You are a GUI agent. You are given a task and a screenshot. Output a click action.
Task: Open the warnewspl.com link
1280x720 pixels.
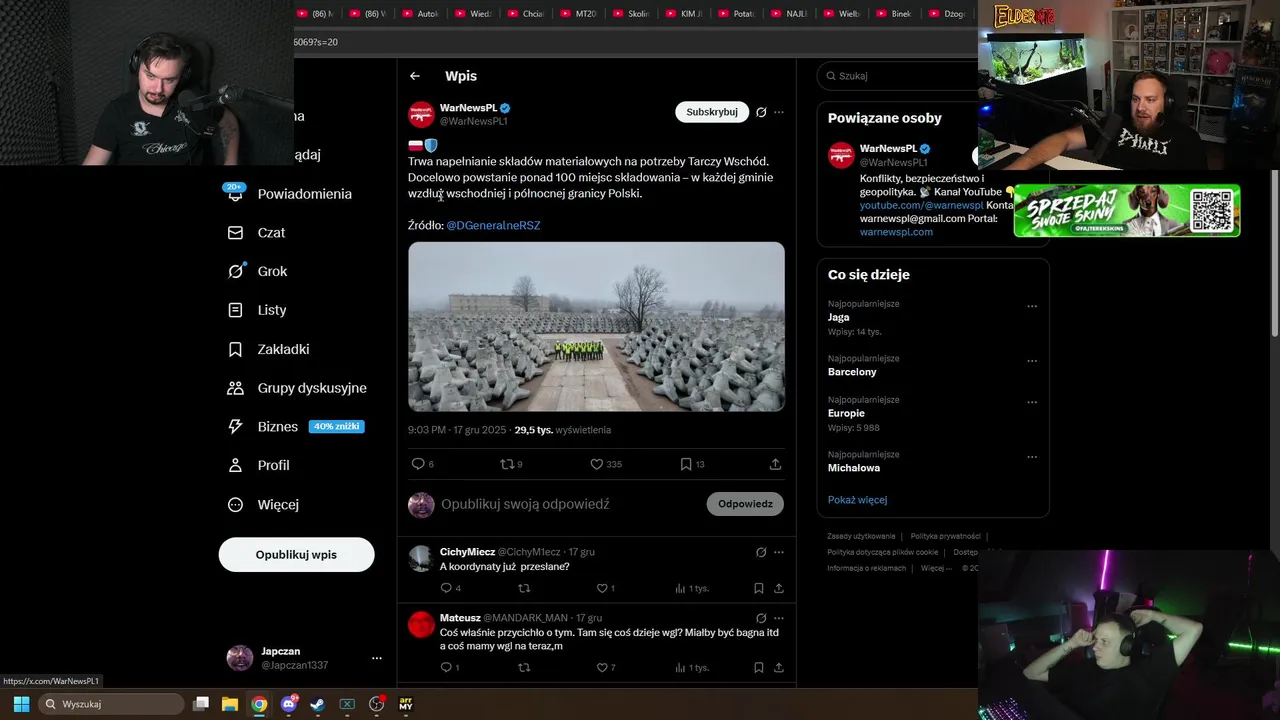click(x=896, y=232)
